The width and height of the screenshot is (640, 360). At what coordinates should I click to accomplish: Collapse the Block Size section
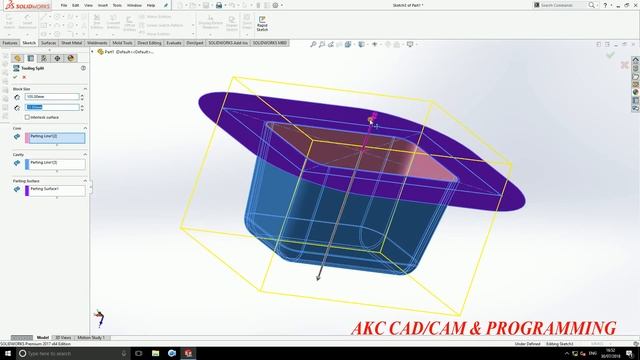coord(85,89)
